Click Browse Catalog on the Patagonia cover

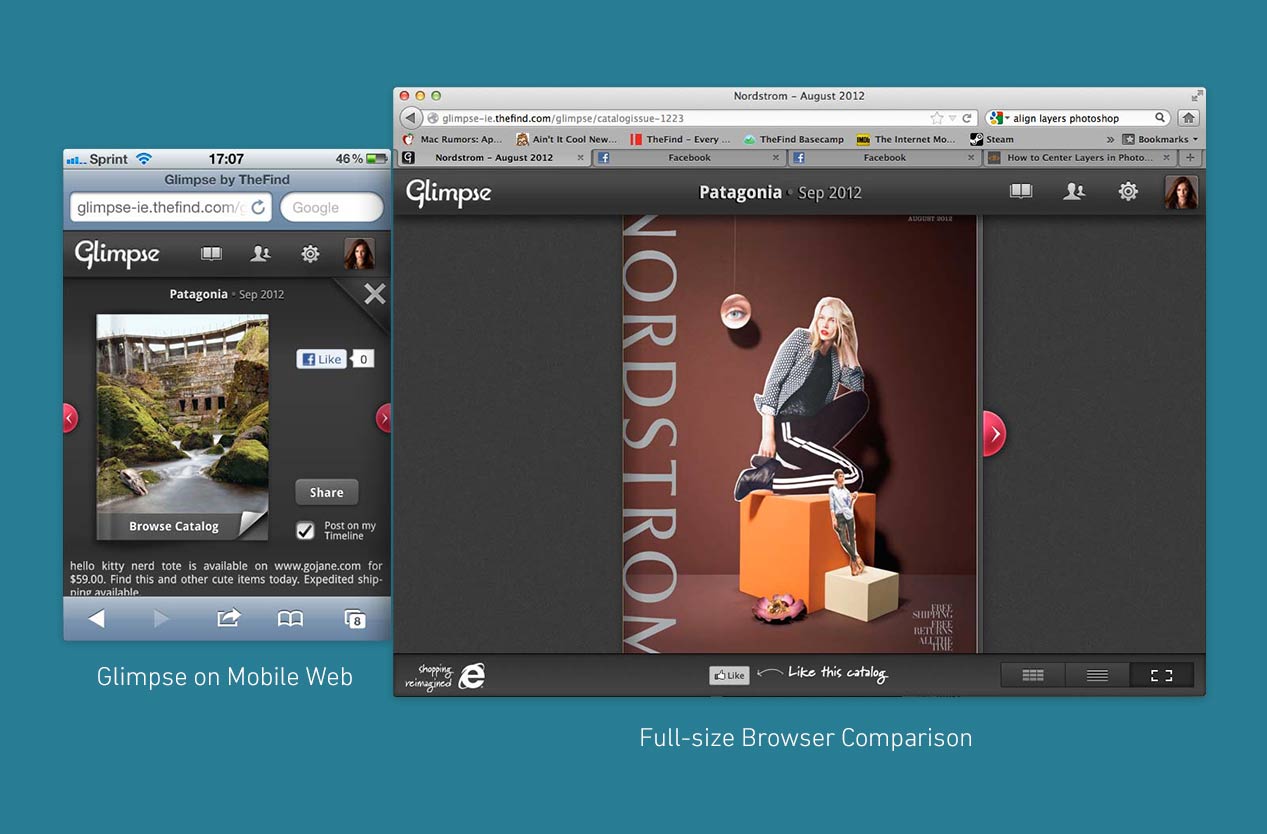pos(174,526)
